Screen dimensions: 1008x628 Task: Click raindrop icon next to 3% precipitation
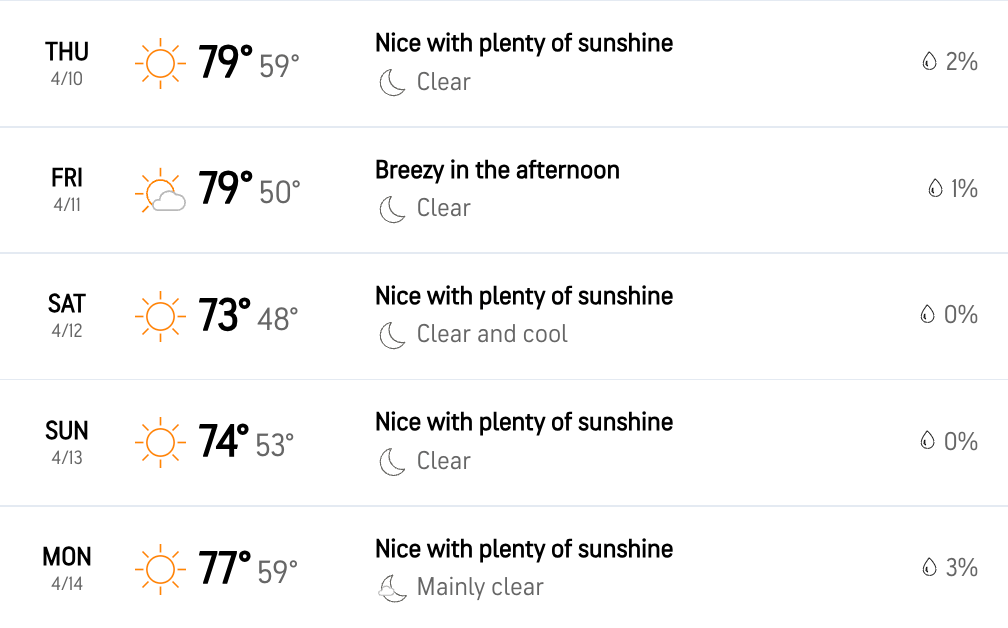coord(929,567)
